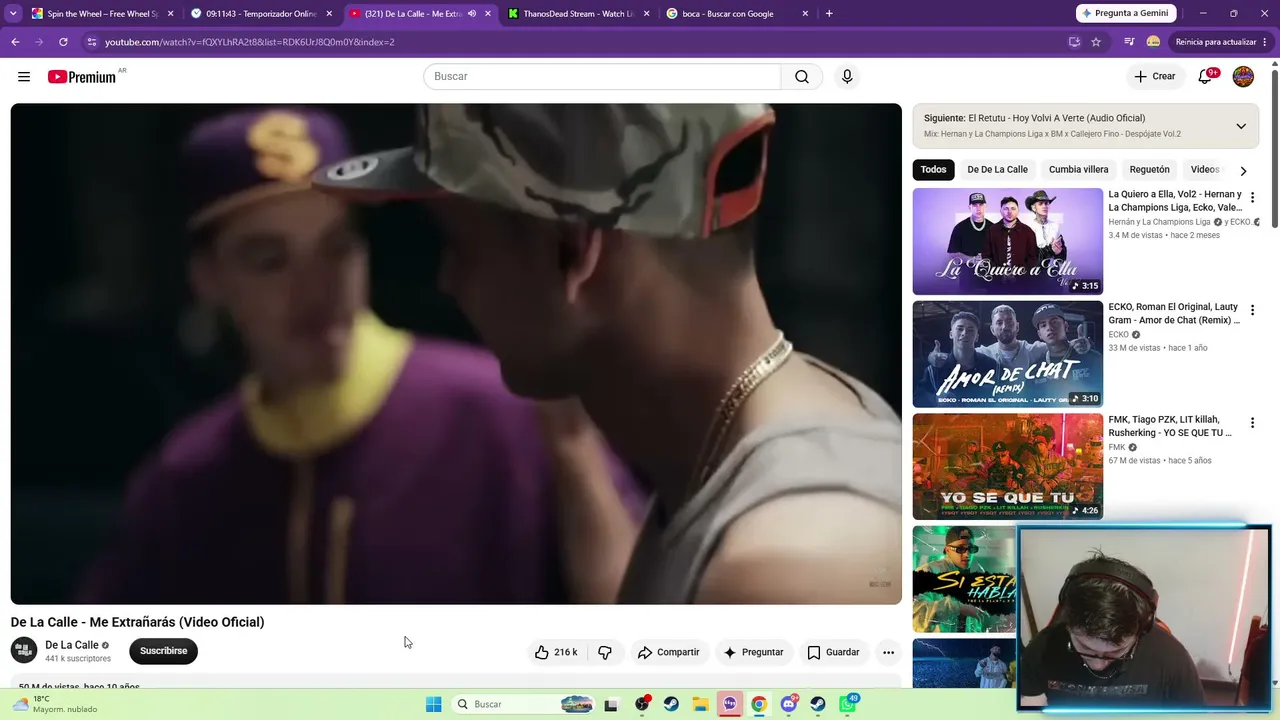The image size is (1280, 720).
Task: Go to YouTube Premium home logo
Action: [82, 77]
